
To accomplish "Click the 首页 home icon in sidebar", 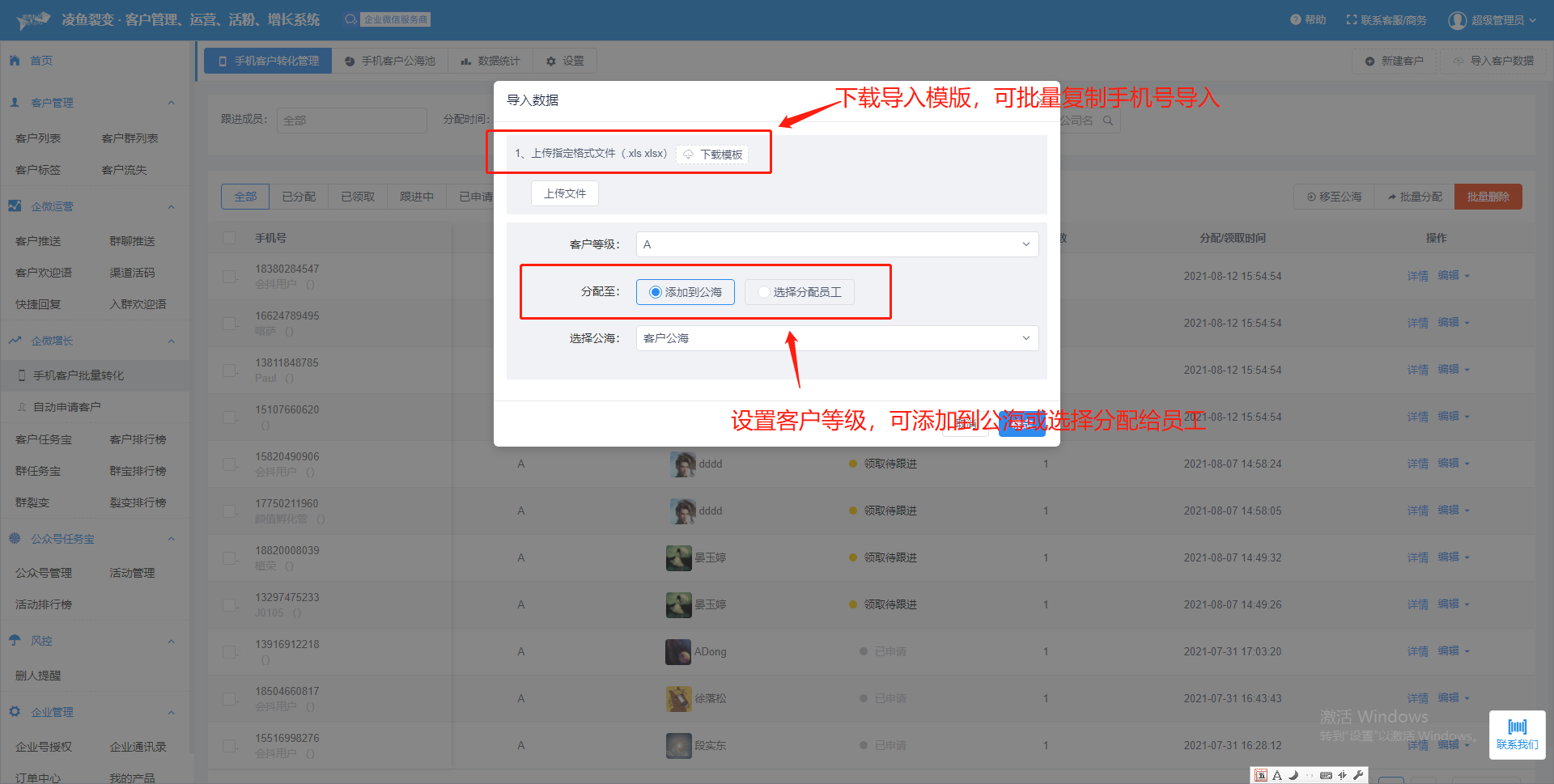I will (x=15, y=61).
